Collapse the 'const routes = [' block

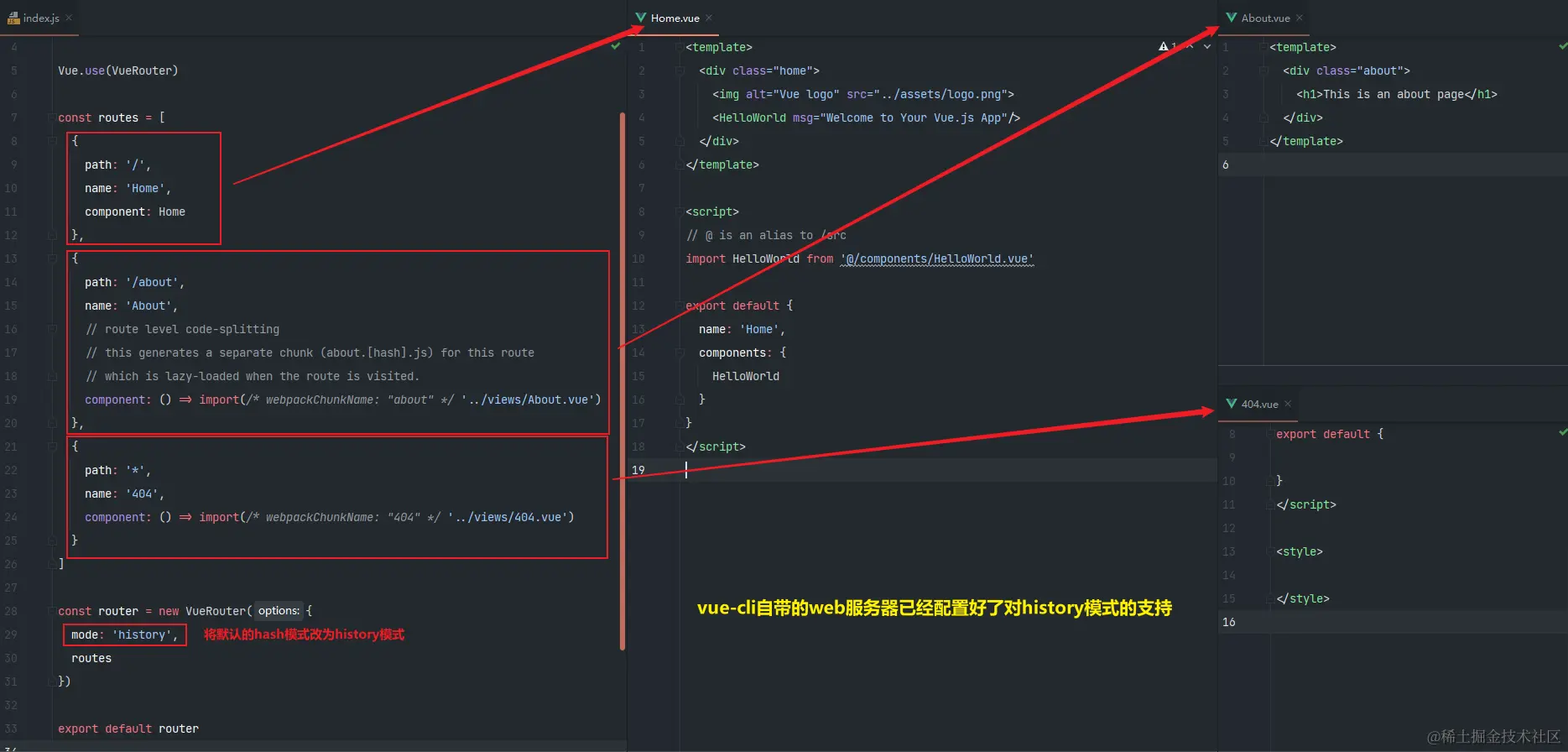(x=52, y=117)
